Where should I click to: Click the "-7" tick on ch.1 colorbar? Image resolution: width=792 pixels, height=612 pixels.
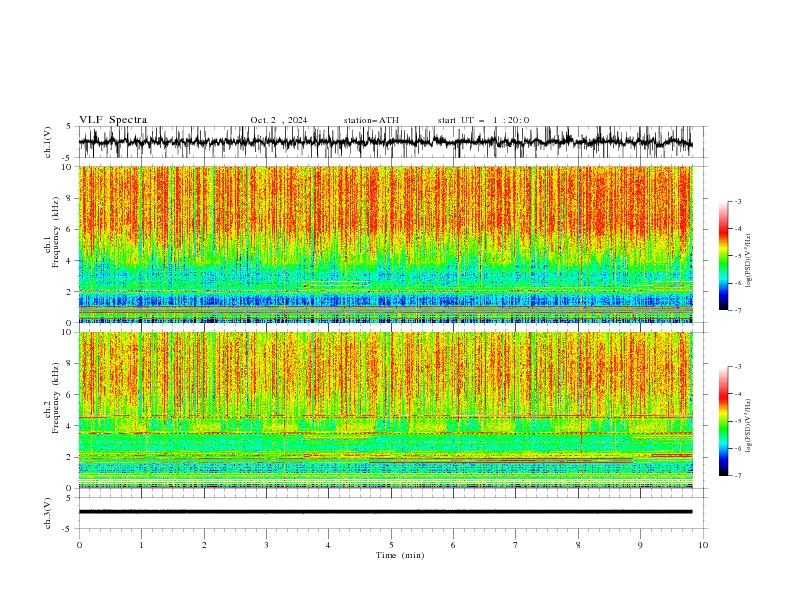(x=737, y=310)
